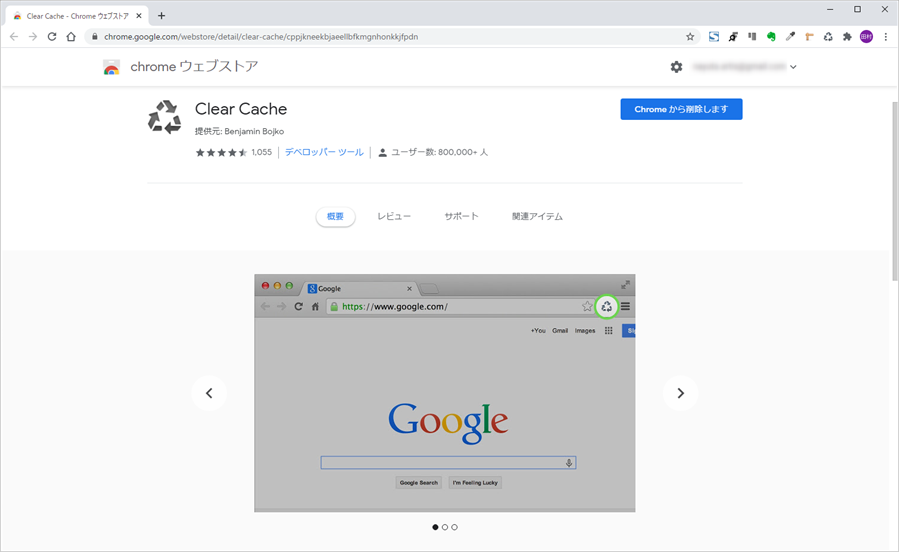
Task: Select the second carousel dot
Action: coord(445,527)
